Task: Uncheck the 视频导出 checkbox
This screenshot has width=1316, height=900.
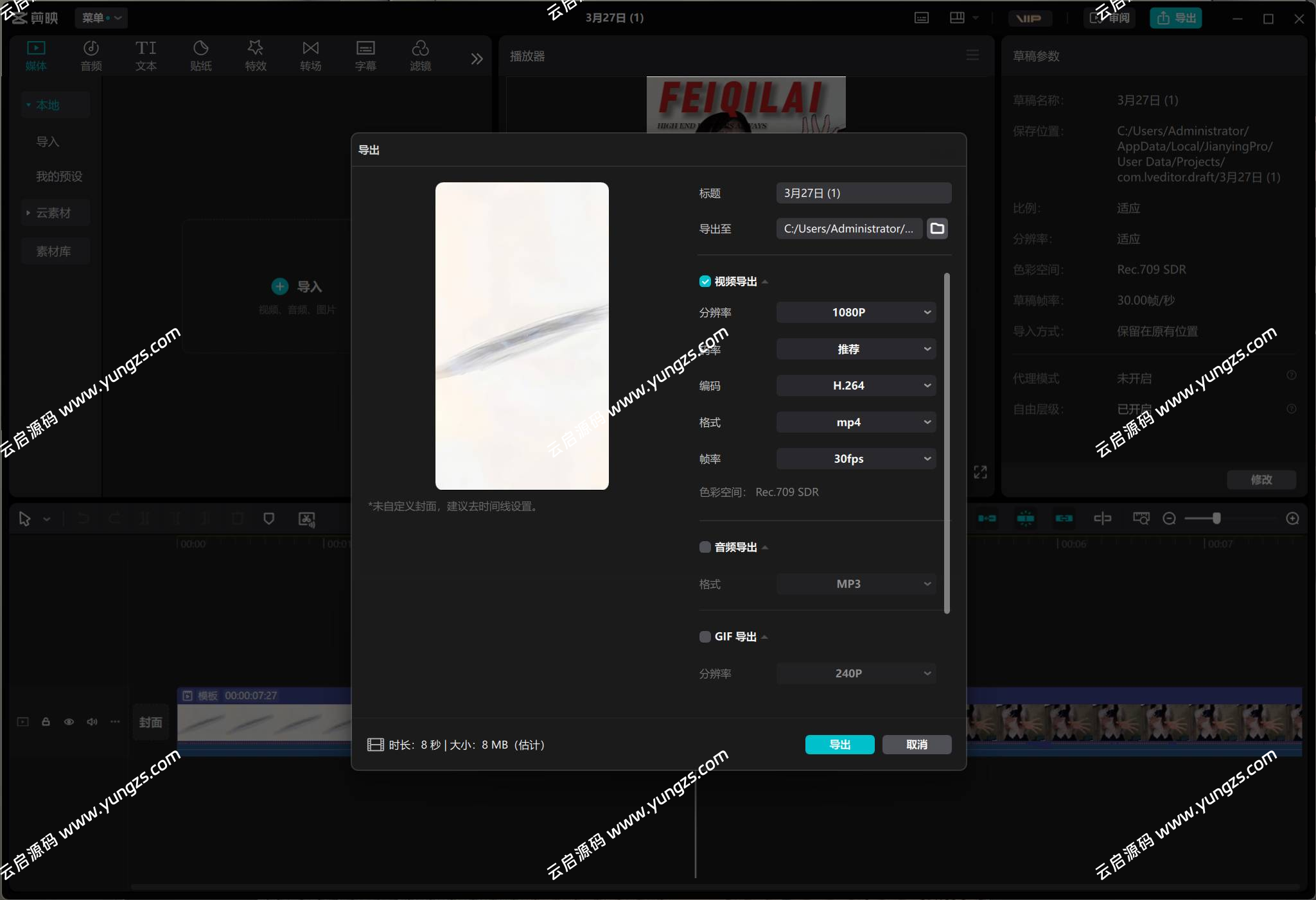Action: 704,281
